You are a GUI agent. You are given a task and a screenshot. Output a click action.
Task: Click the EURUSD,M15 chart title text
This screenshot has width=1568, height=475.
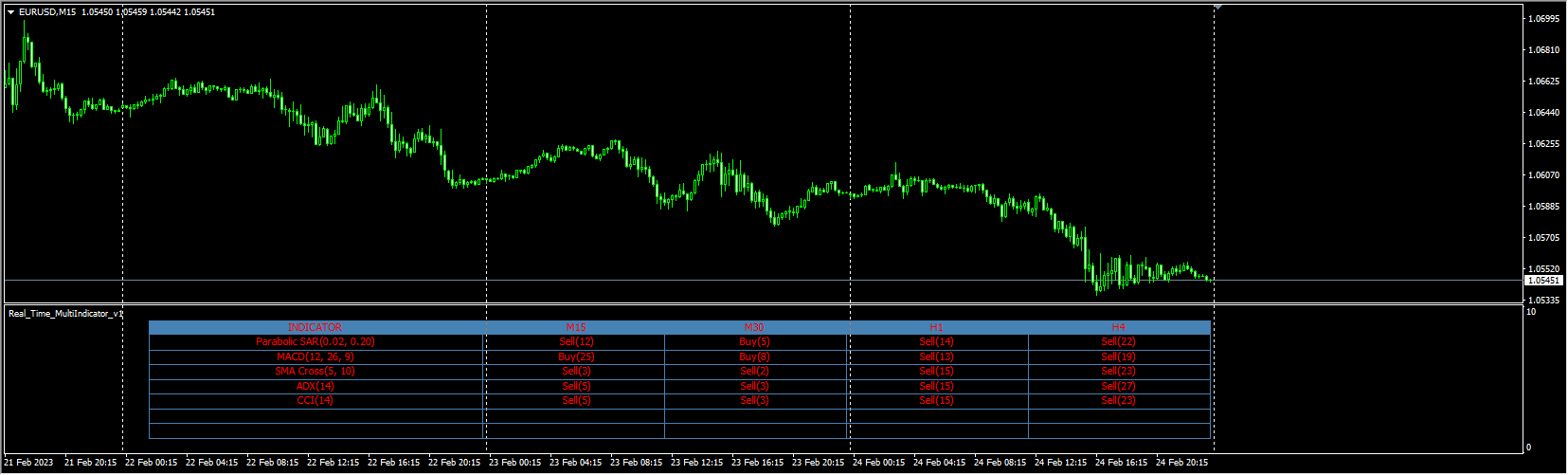(47, 12)
